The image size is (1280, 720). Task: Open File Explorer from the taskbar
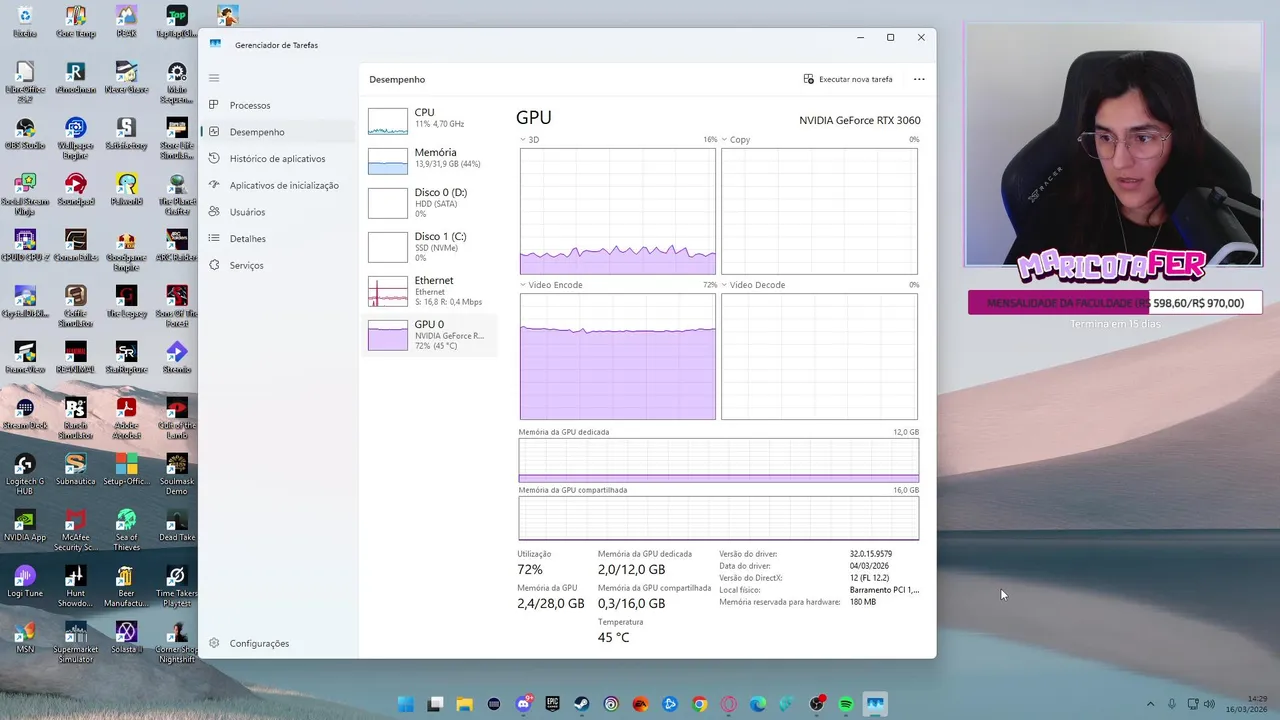coord(464,704)
